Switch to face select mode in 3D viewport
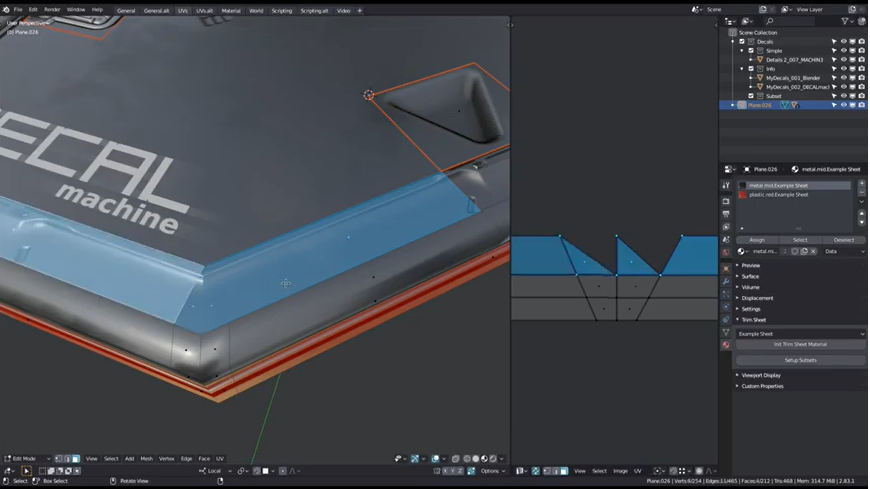 pyautogui.click(x=75, y=459)
